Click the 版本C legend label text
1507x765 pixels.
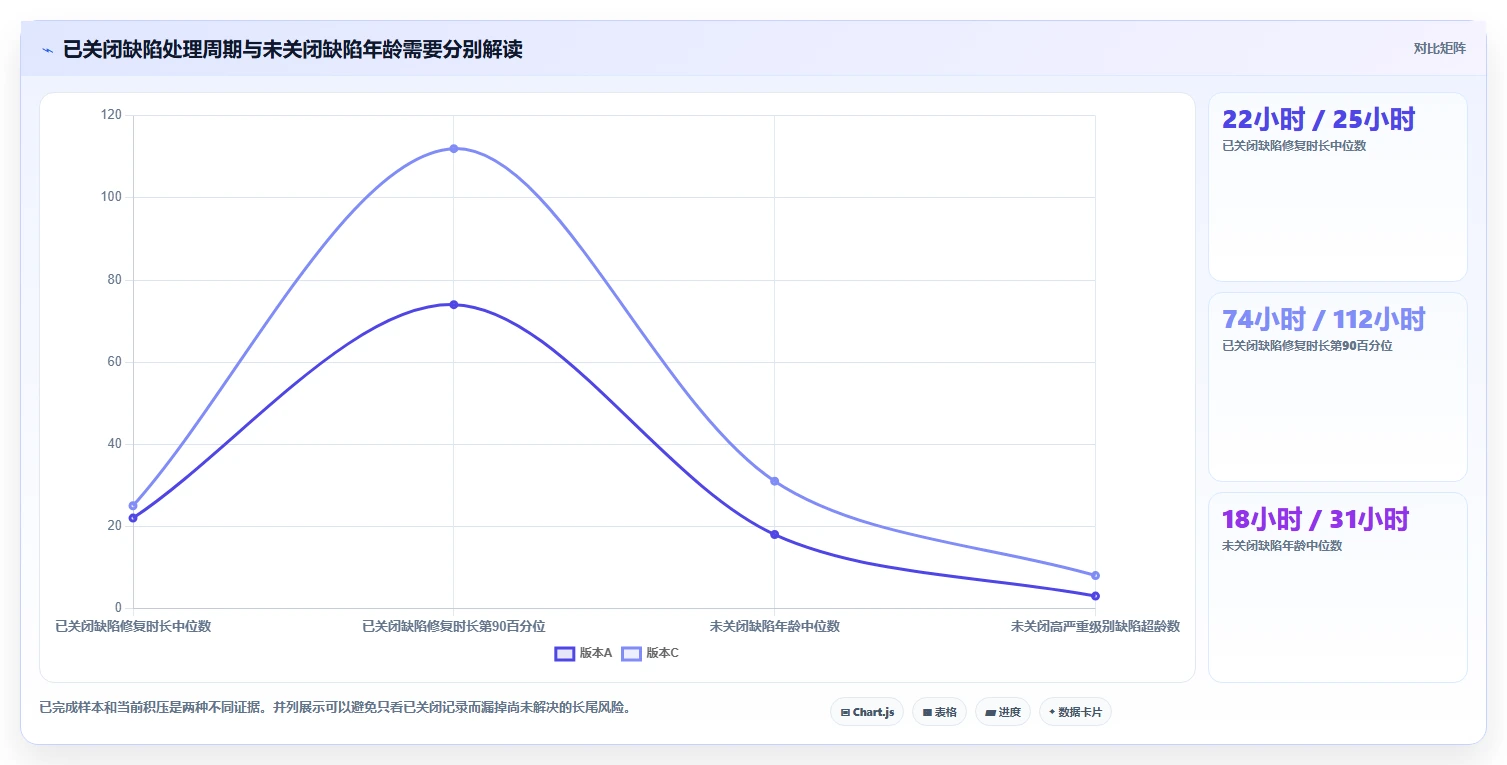pos(662,653)
